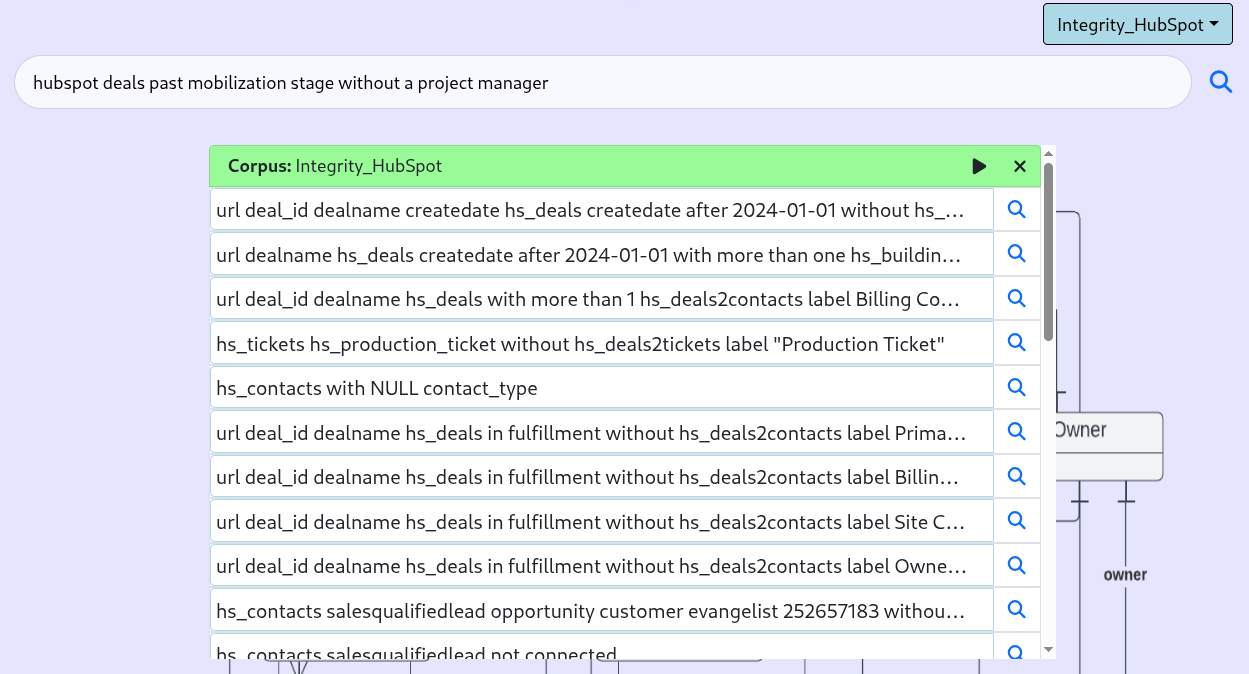The height and width of the screenshot is (674, 1249).
Task: Search Production Ticket query magnifier icon
Action: 1016,343
